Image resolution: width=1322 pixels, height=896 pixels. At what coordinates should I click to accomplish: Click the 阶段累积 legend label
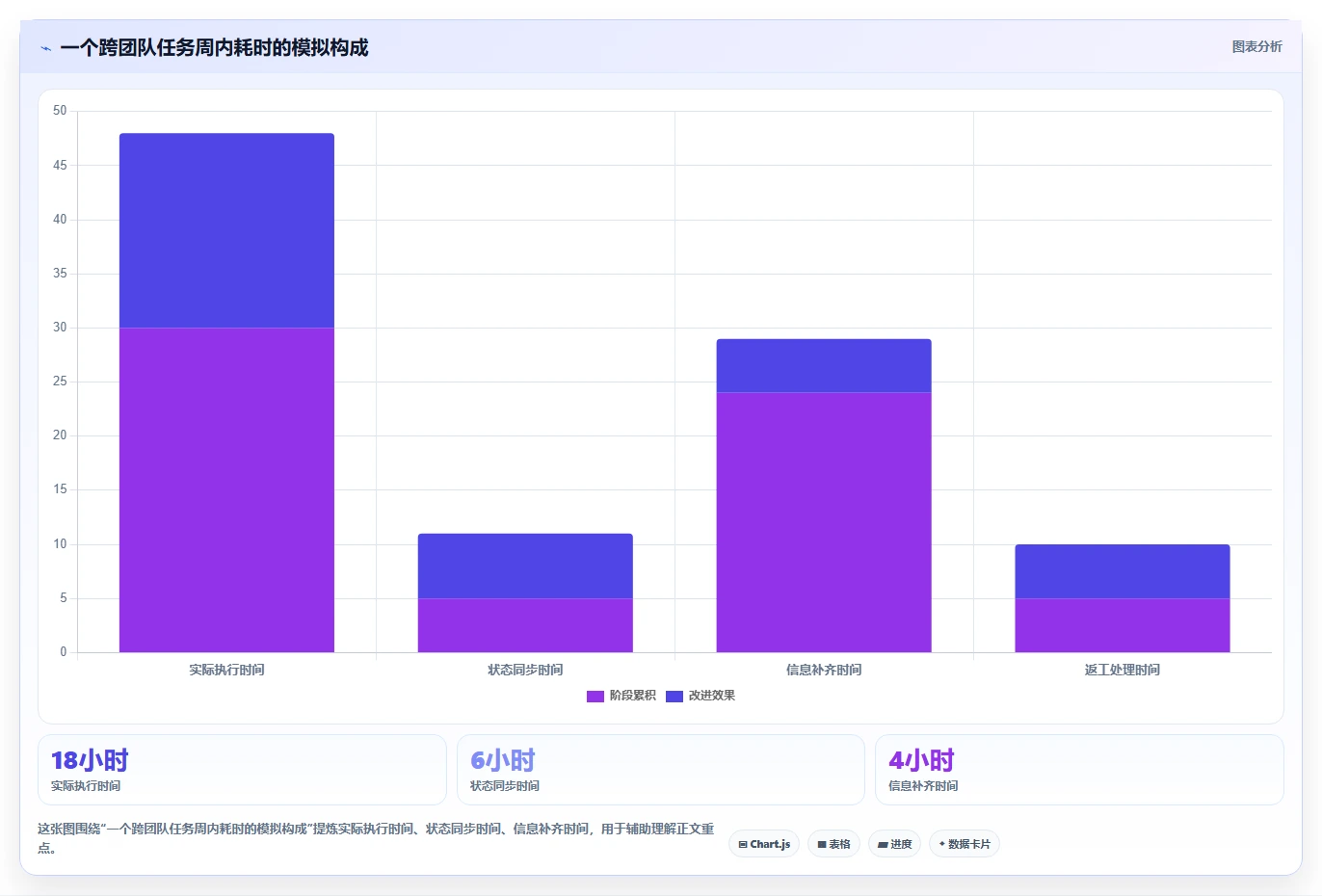[632, 696]
